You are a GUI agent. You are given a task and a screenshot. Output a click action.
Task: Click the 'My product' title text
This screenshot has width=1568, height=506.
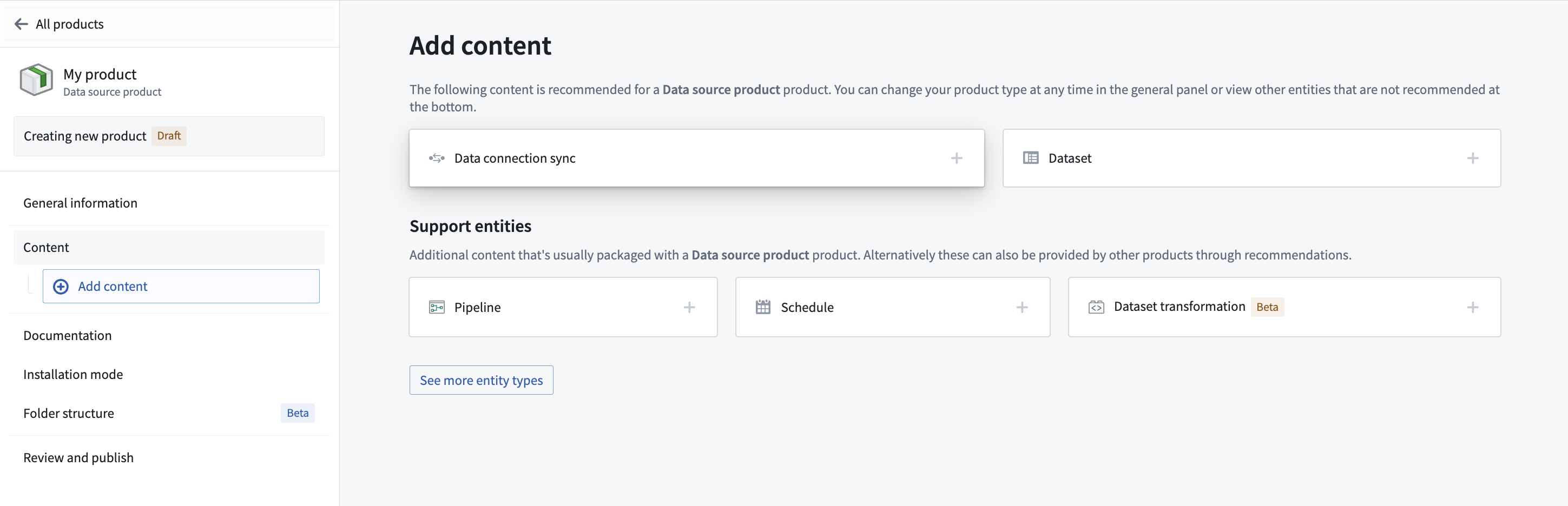tap(100, 74)
